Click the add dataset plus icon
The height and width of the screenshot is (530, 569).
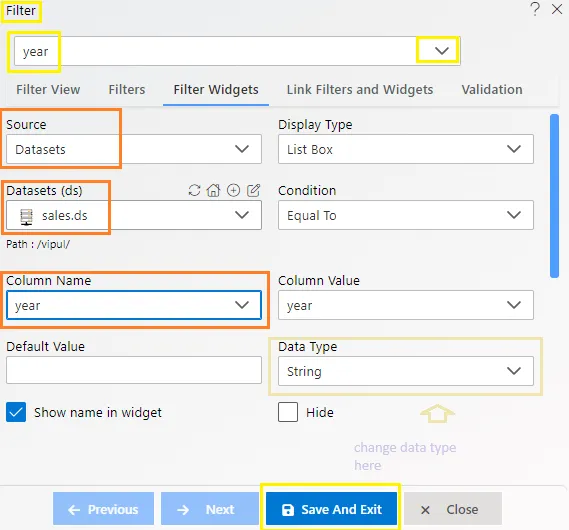[x=233, y=190]
